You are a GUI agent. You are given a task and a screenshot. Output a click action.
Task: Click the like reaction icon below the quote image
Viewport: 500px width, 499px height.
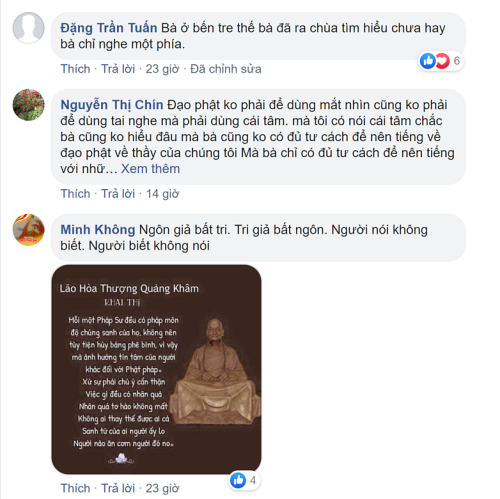coord(238,480)
